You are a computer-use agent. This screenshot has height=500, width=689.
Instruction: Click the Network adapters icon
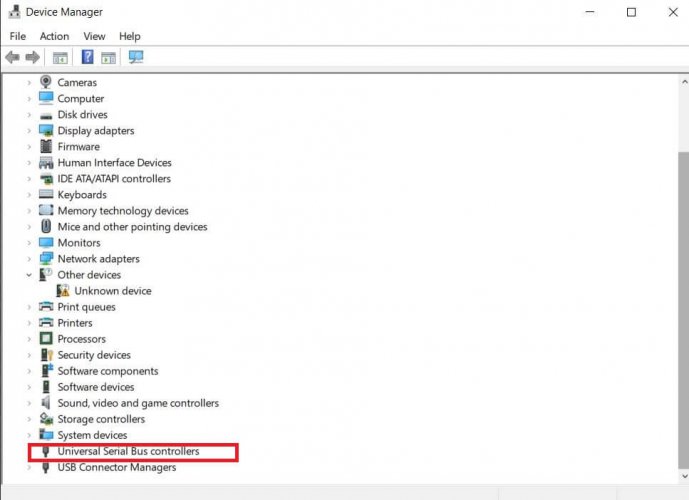pyautogui.click(x=46, y=258)
